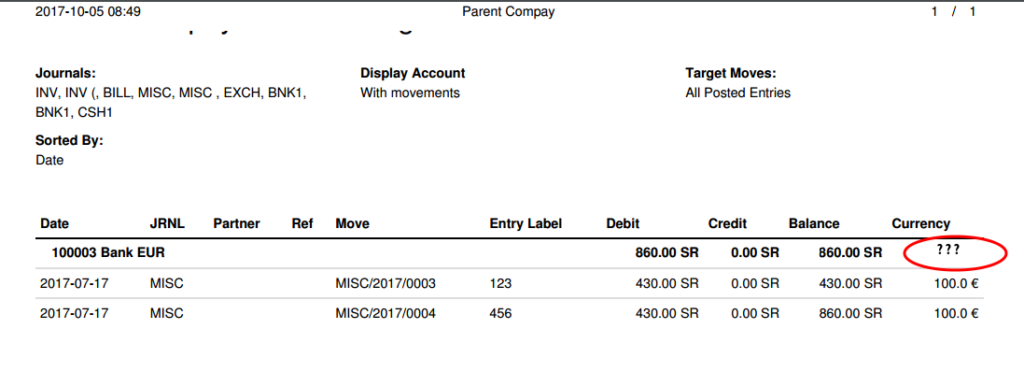Screen dimensions: 1024x386
Task: Click the Date column header
Action: pyautogui.click(x=54, y=223)
